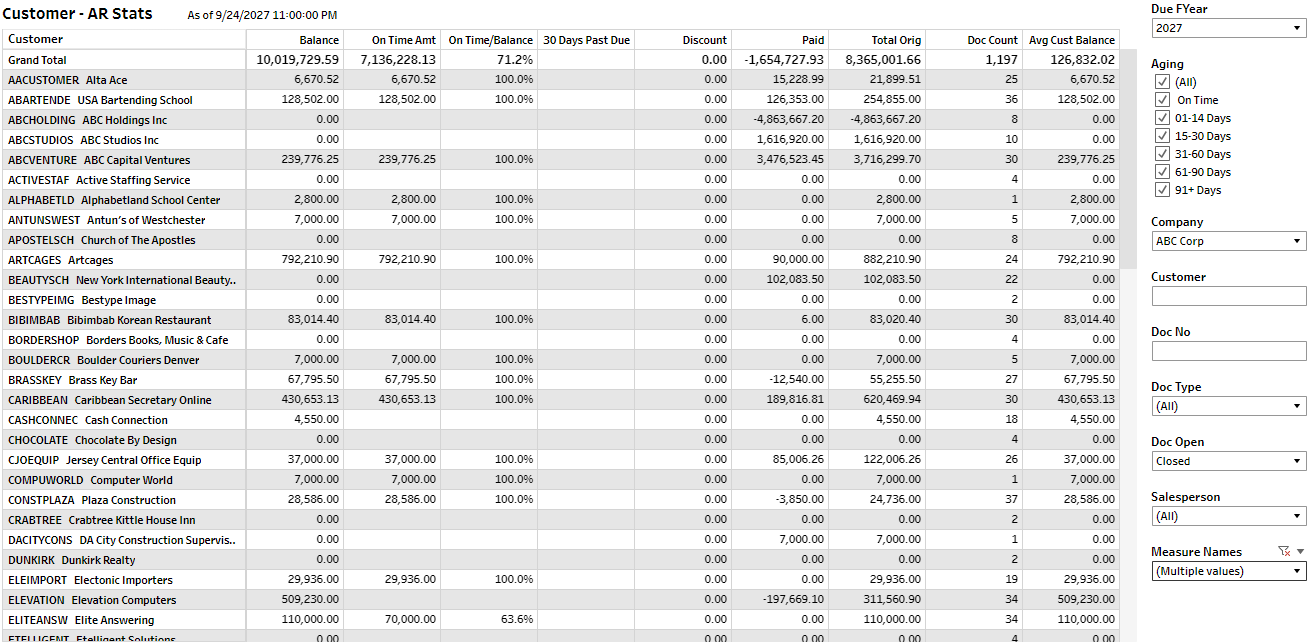
Task: Toggle the (All) aging checkbox
Action: (1162, 82)
